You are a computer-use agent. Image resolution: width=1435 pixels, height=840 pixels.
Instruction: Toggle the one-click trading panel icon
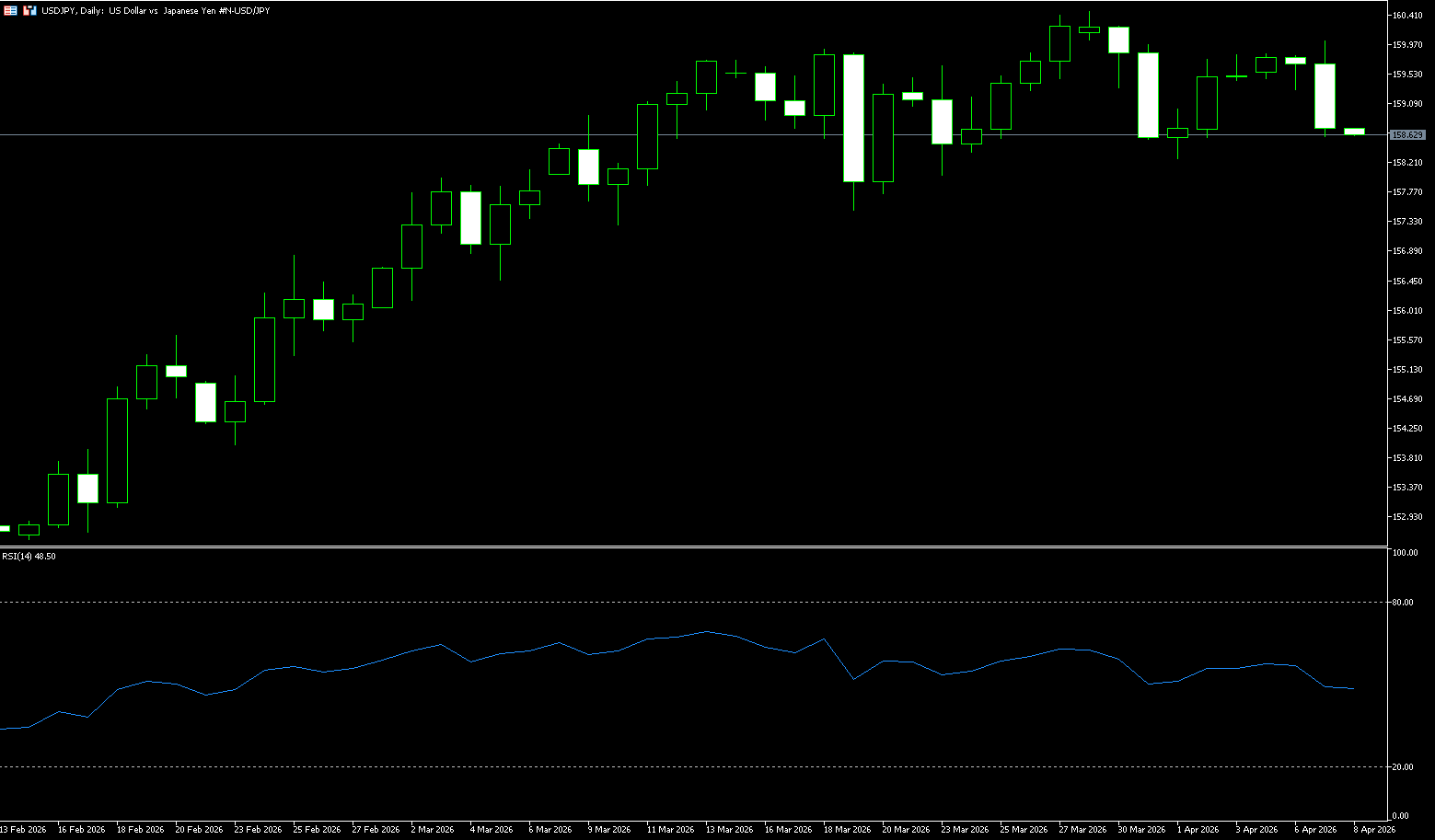point(29,10)
